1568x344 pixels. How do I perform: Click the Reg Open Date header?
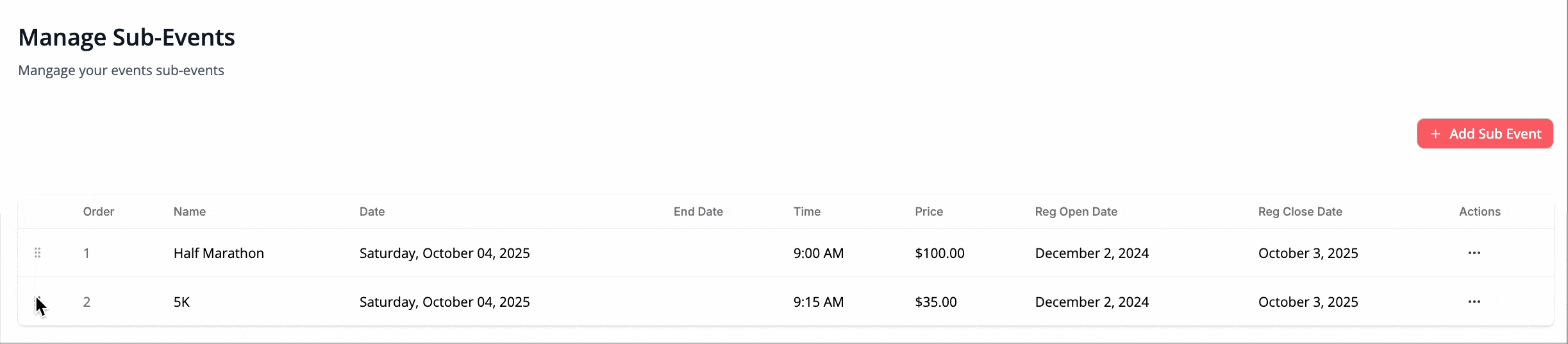pyautogui.click(x=1076, y=212)
